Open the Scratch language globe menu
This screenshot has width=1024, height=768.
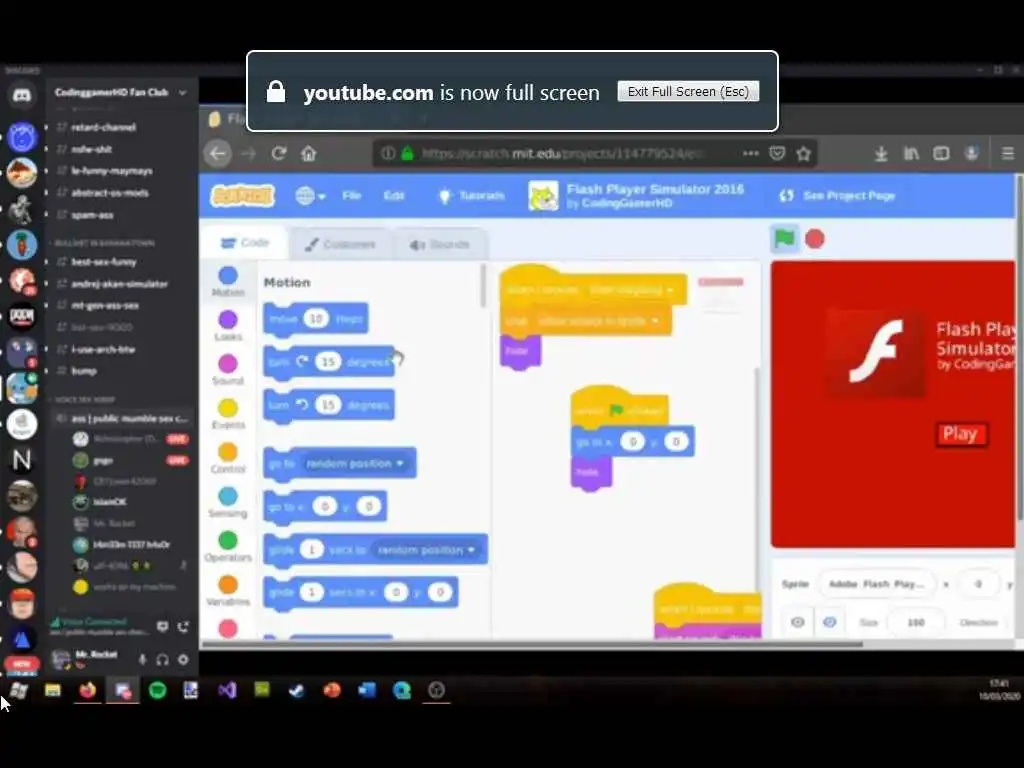[310, 195]
